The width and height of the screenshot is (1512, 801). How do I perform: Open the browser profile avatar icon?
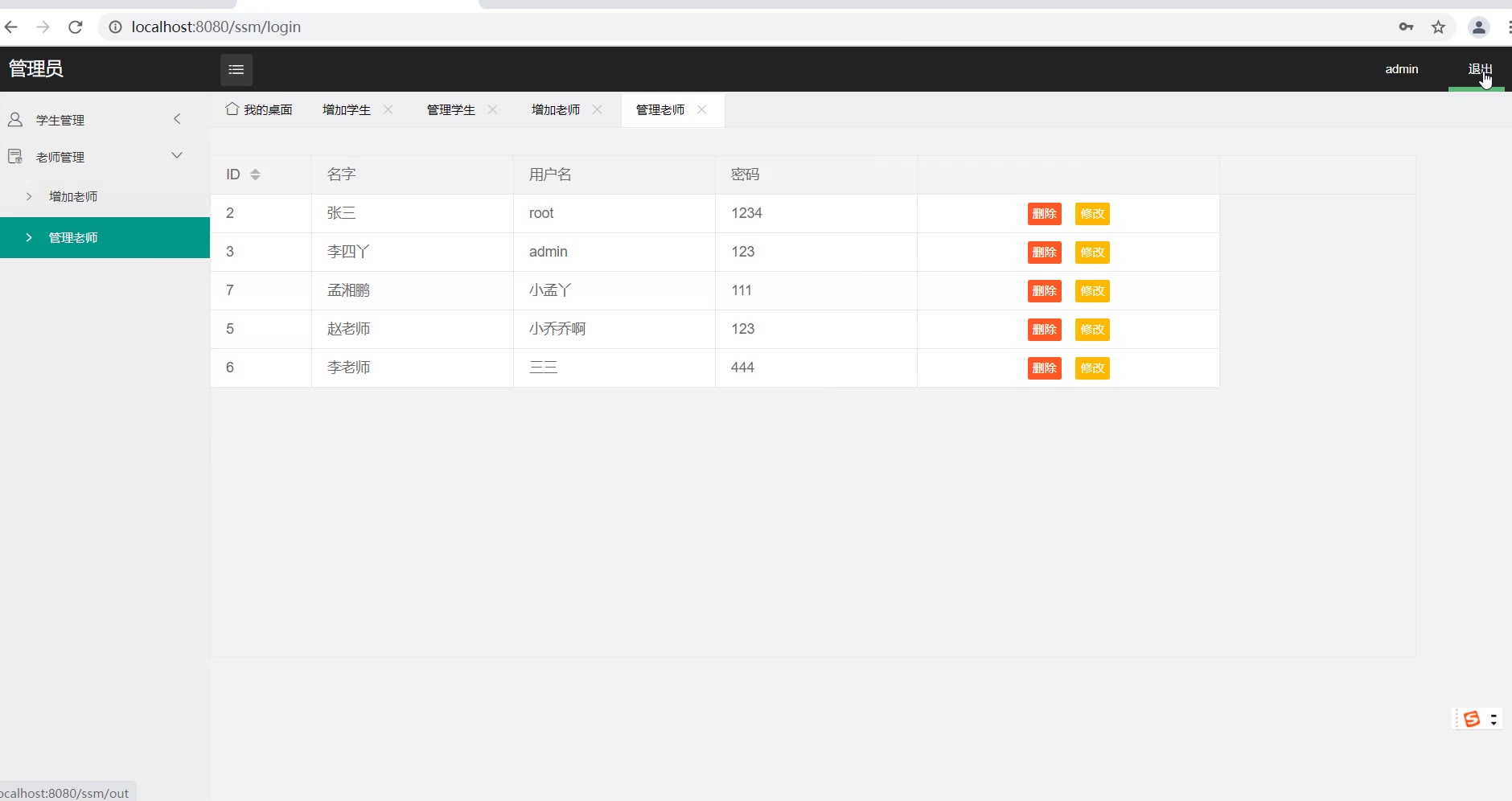(x=1479, y=27)
